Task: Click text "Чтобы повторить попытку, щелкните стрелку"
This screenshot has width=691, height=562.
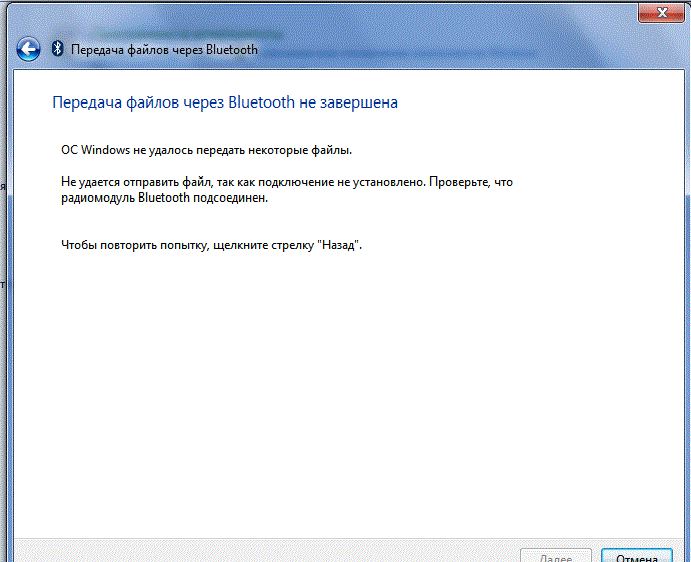Action: tap(187, 245)
